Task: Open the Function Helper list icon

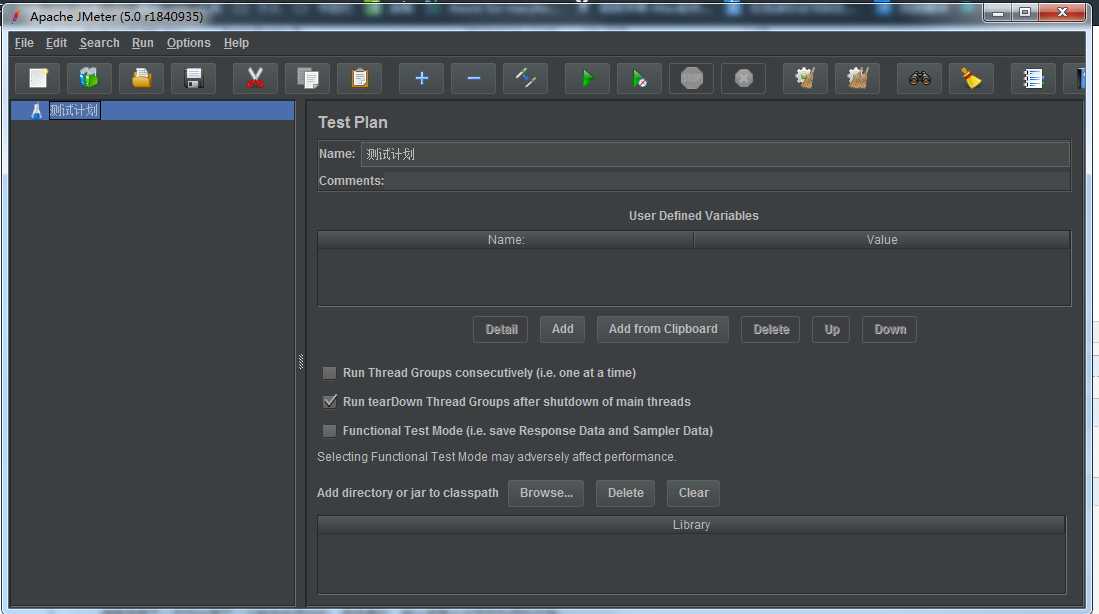Action: 1033,78
